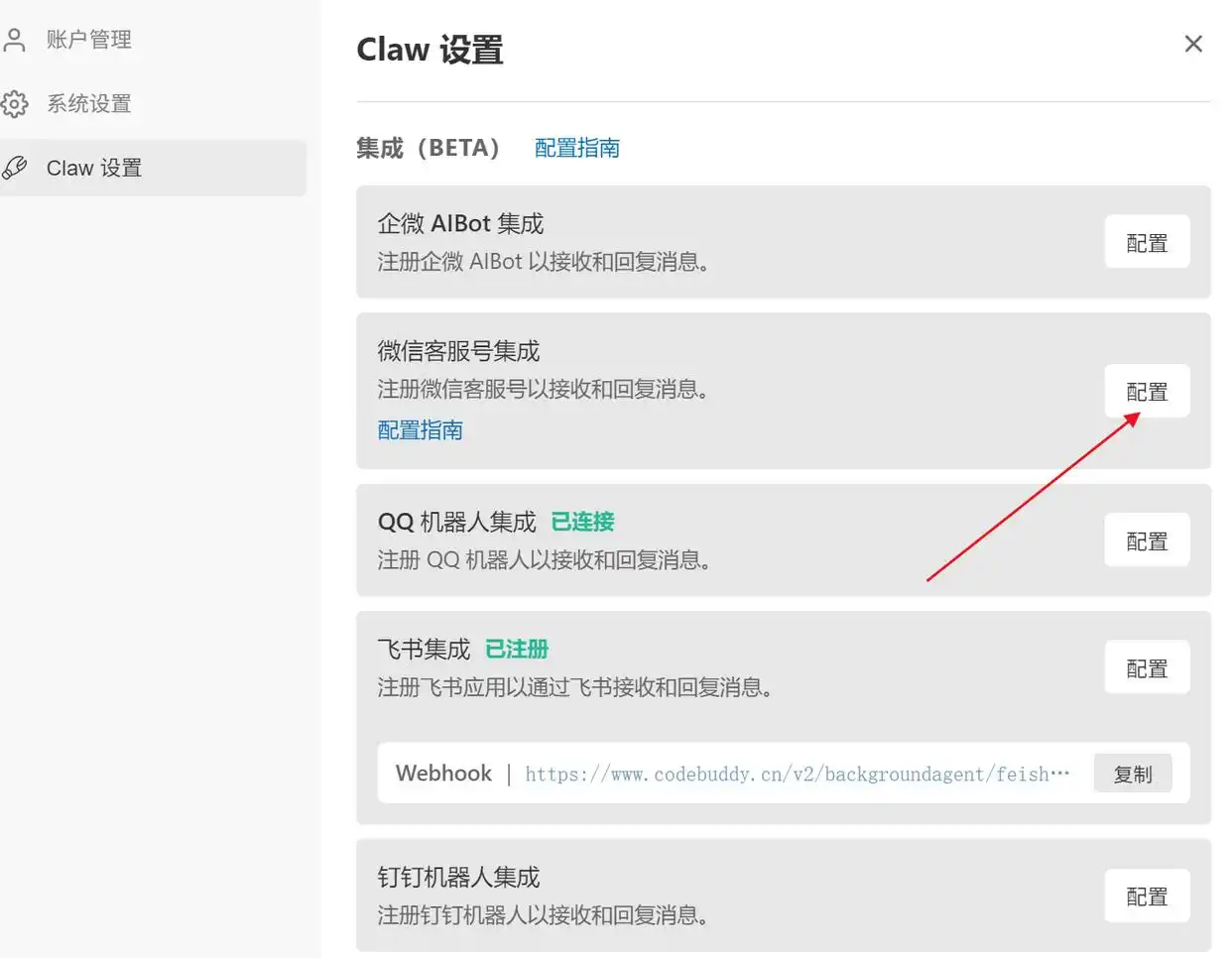Image resolution: width=1232 pixels, height=958 pixels.
Task: Click 复制 to copy the Webhook URL
Action: (x=1133, y=774)
